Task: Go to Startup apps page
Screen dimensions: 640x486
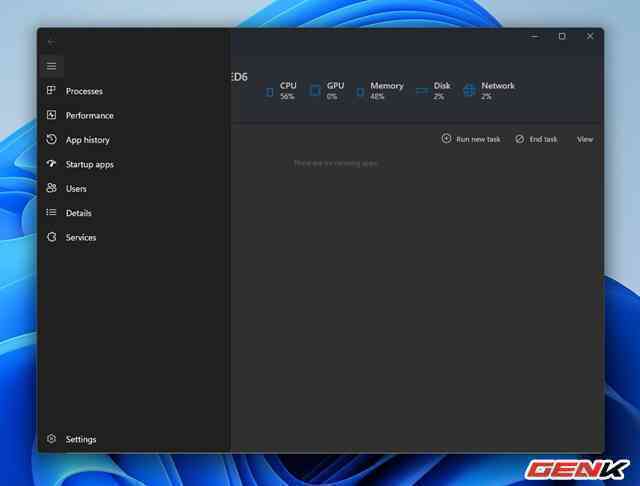Action: [x=90, y=164]
